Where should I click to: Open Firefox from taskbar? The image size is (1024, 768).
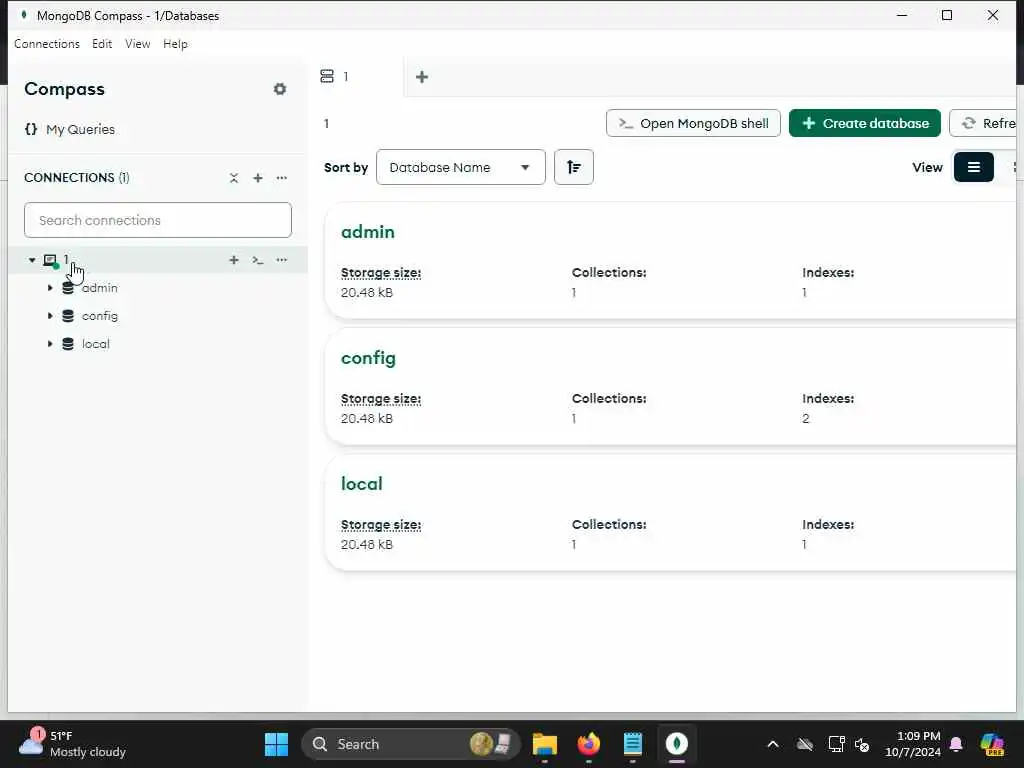coord(588,744)
